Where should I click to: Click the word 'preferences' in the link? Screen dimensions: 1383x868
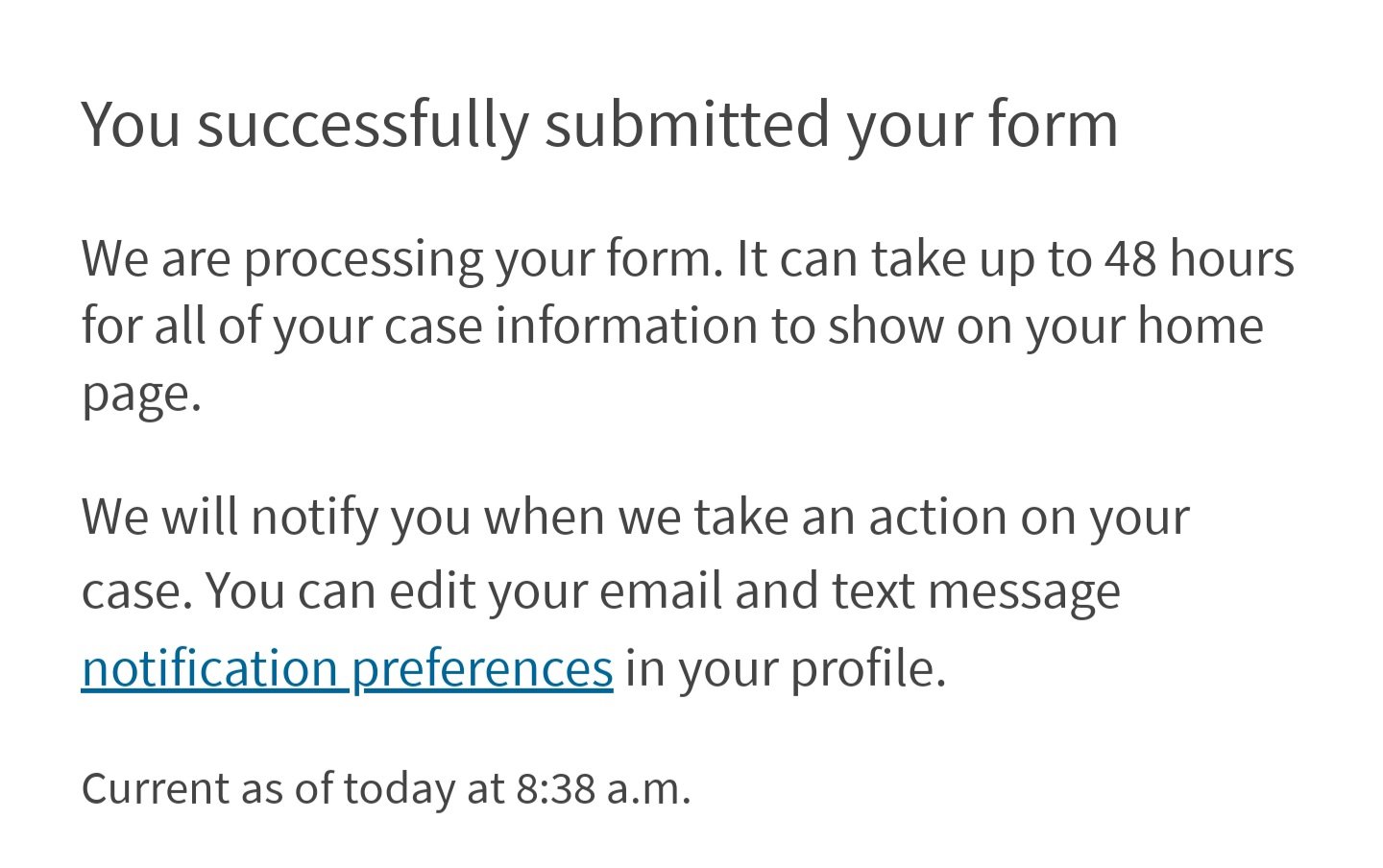point(482,669)
